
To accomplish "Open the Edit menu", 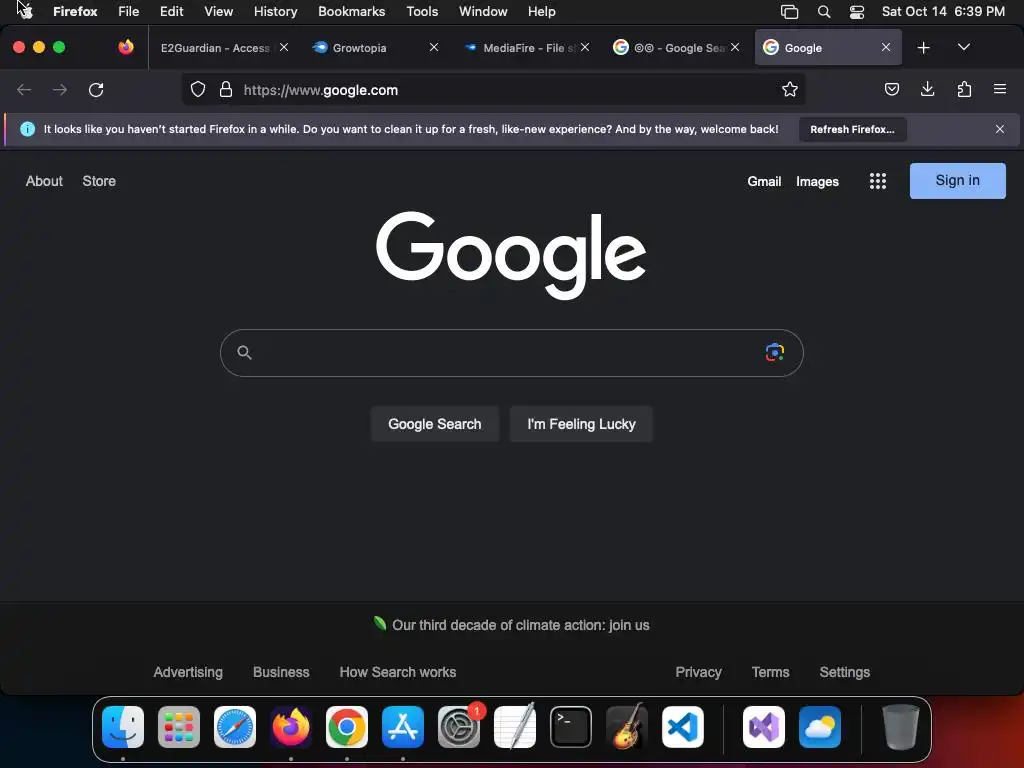I will tap(171, 11).
